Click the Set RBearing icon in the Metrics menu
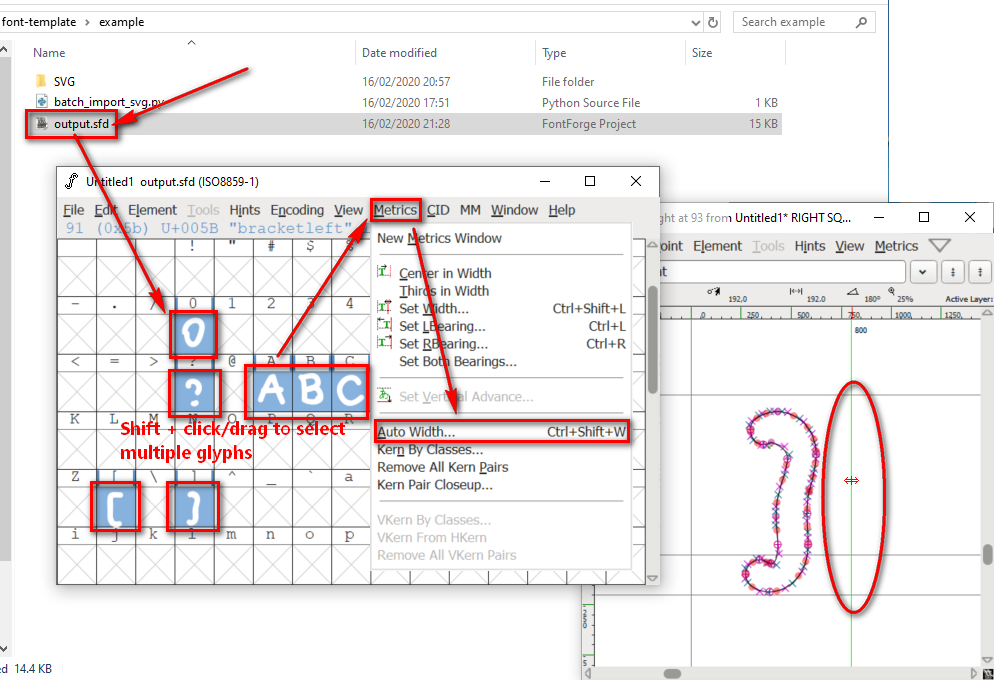Viewport: 994px width, 680px height. pyautogui.click(x=383, y=342)
